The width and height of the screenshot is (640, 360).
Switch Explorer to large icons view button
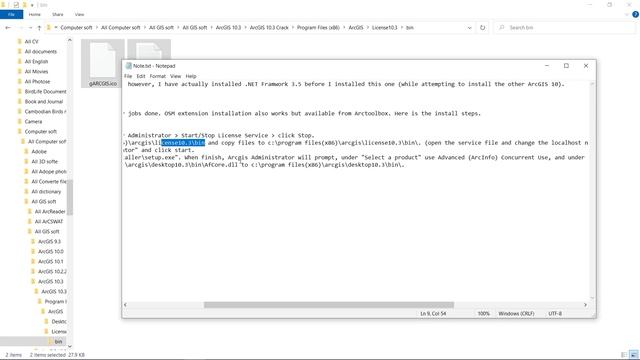click(634, 355)
